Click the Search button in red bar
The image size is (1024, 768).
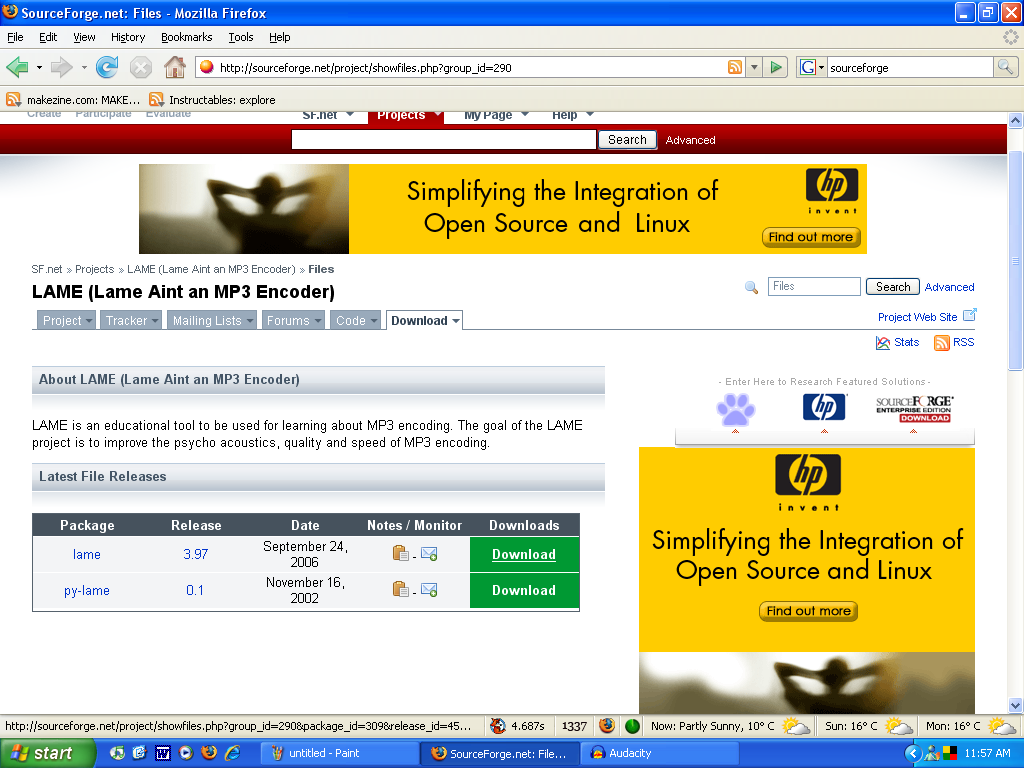[x=627, y=140]
